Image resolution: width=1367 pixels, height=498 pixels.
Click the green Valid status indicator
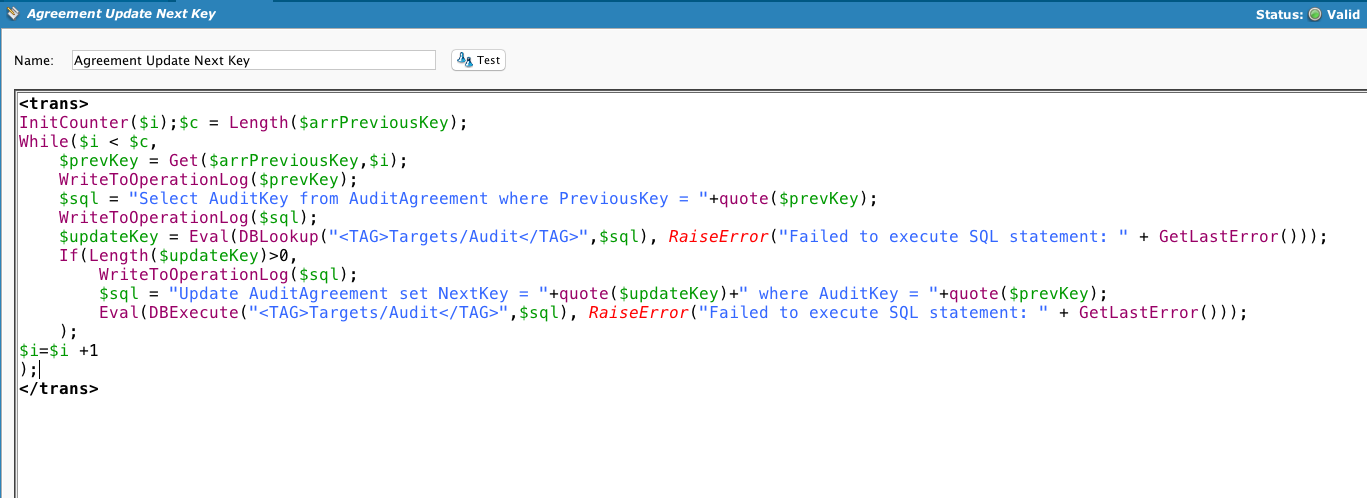(1314, 14)
